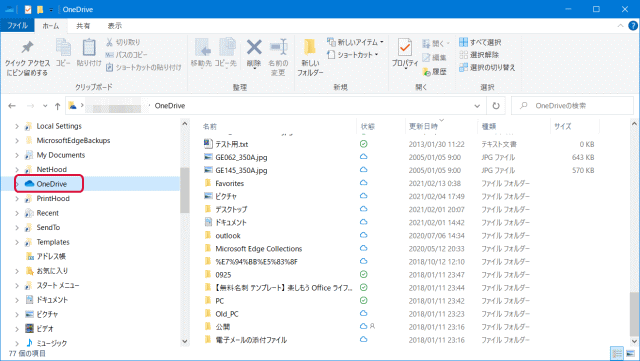Switch to details view icon
640x361 pixels.
click(617, 353)
